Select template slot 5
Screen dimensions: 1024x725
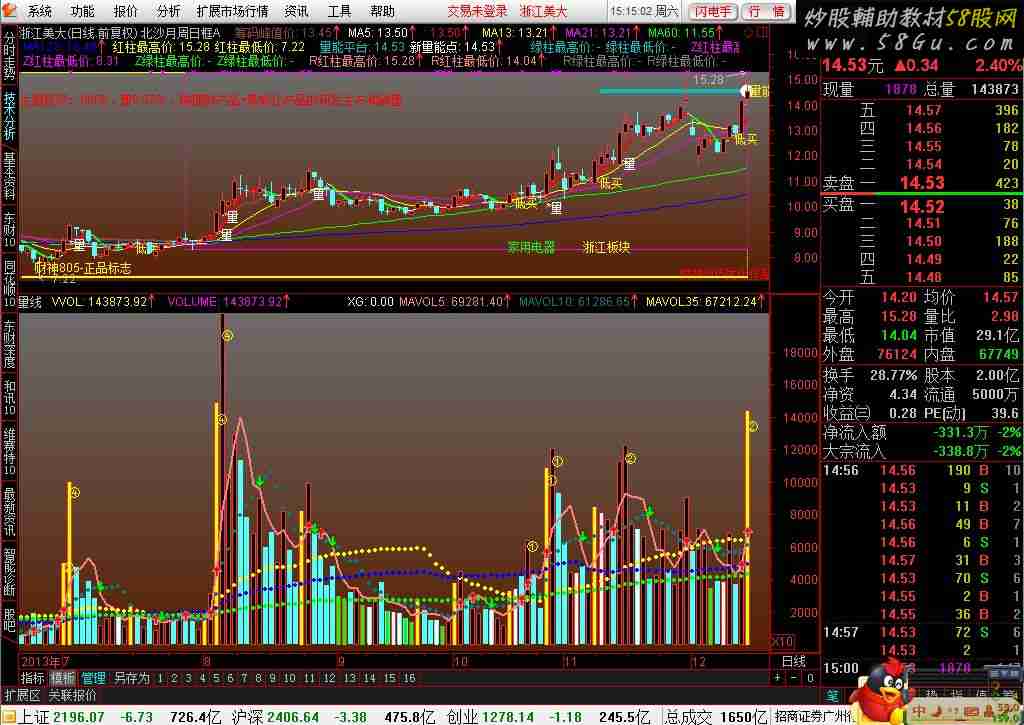(x=216, y=678)
